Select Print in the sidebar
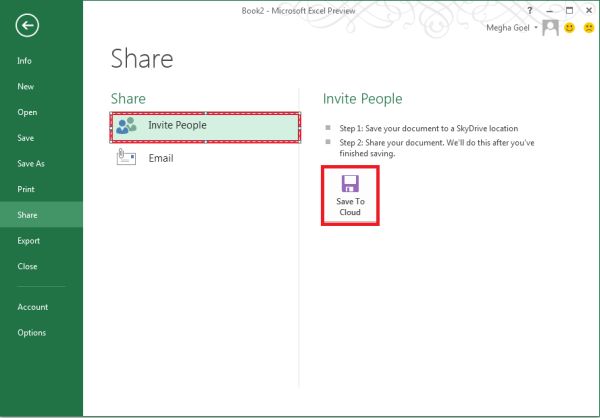 point(26,189)
